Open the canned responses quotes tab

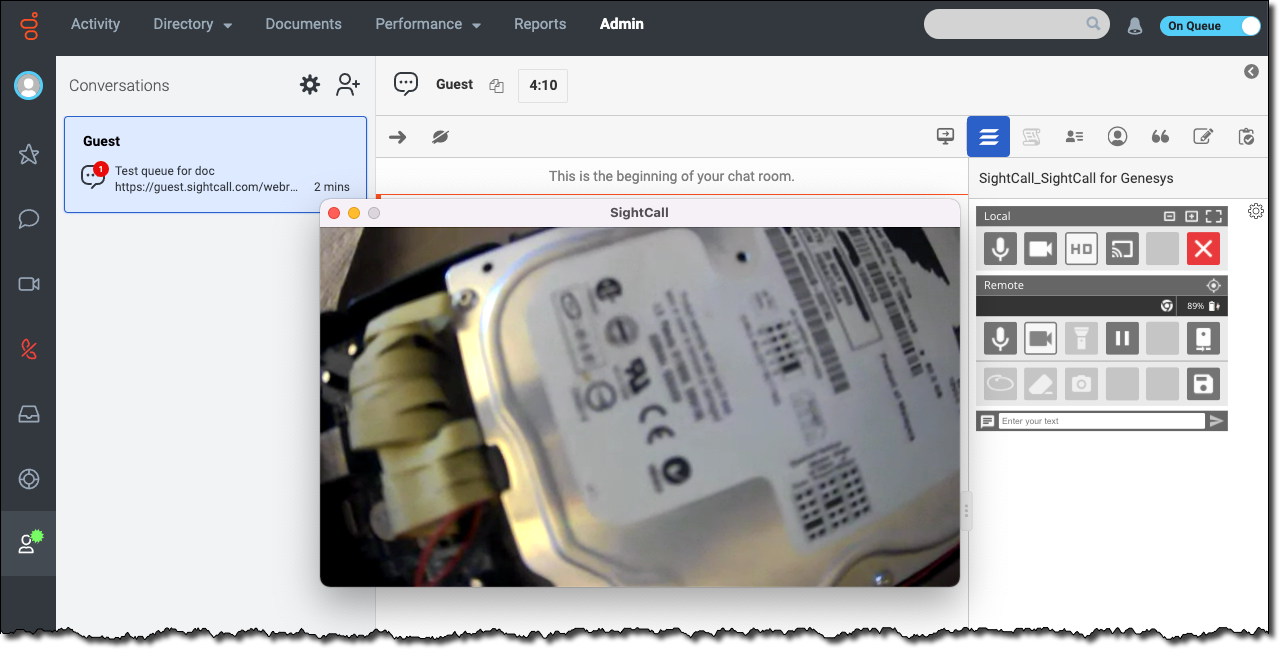click(x=1161, y=137)
